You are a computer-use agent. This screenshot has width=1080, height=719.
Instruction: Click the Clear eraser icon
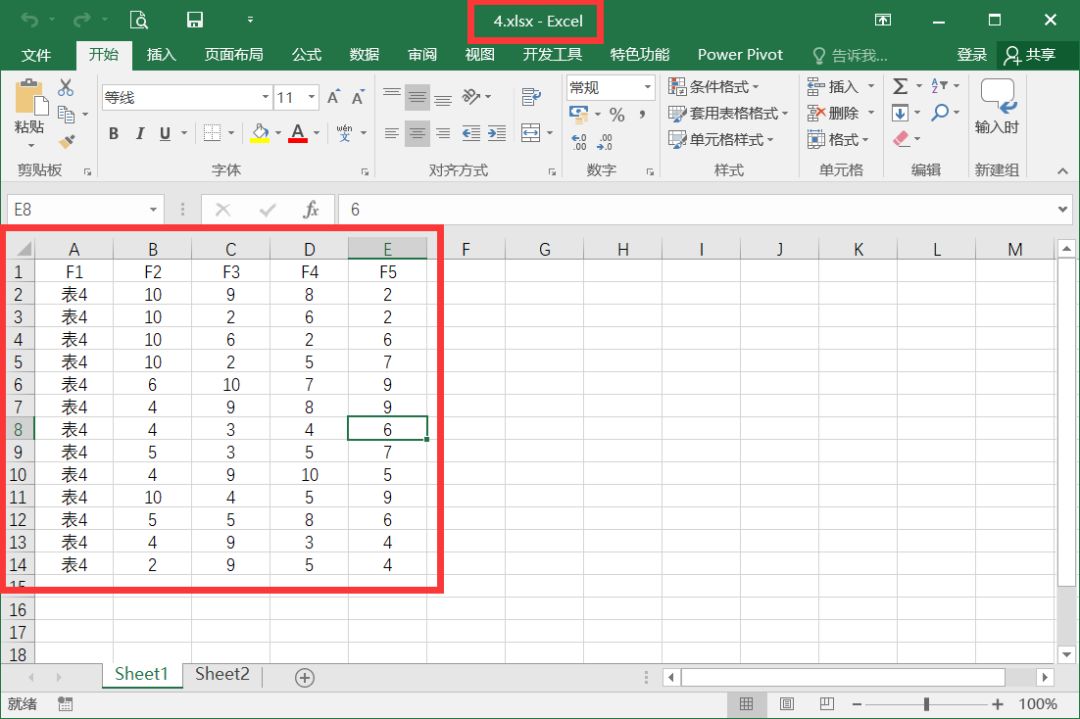pos(902,139)
